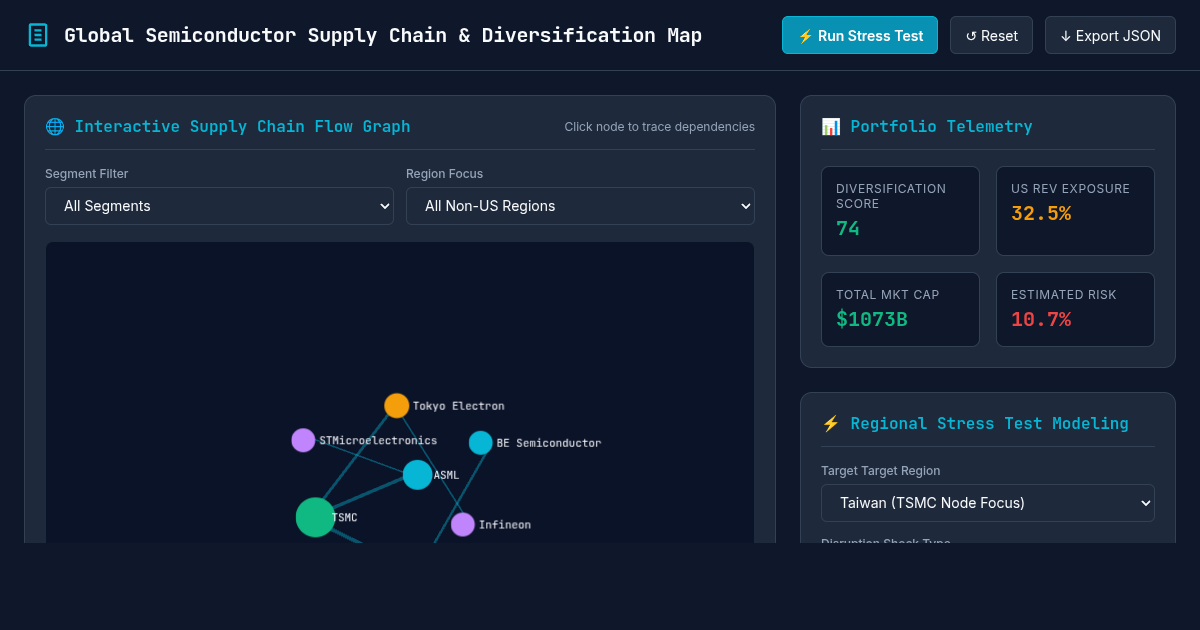The width and height of the screenshot is (1200, 630).
Task: Click the globe icon beside Flow Graph title
Action: click(55, 127)
